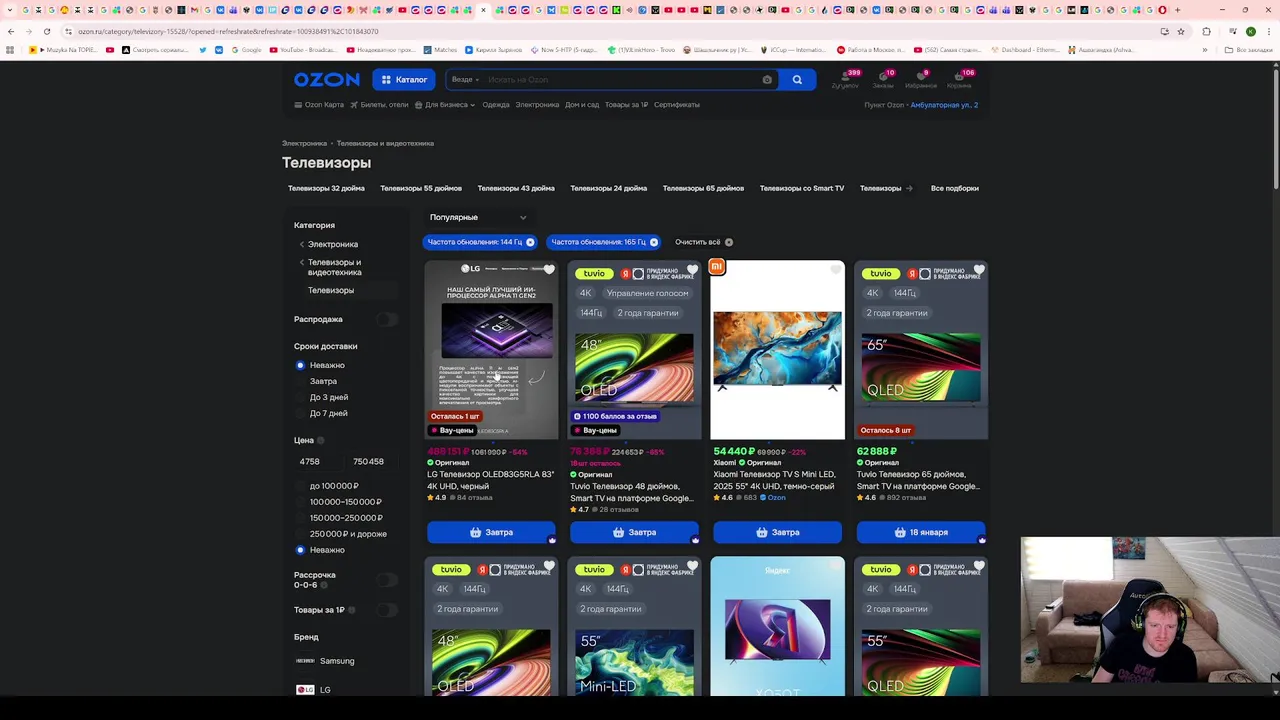Toggle the Рассрочка 0-0-6 switch
The height and width of the screenshot is (720, 1280).
387,580
